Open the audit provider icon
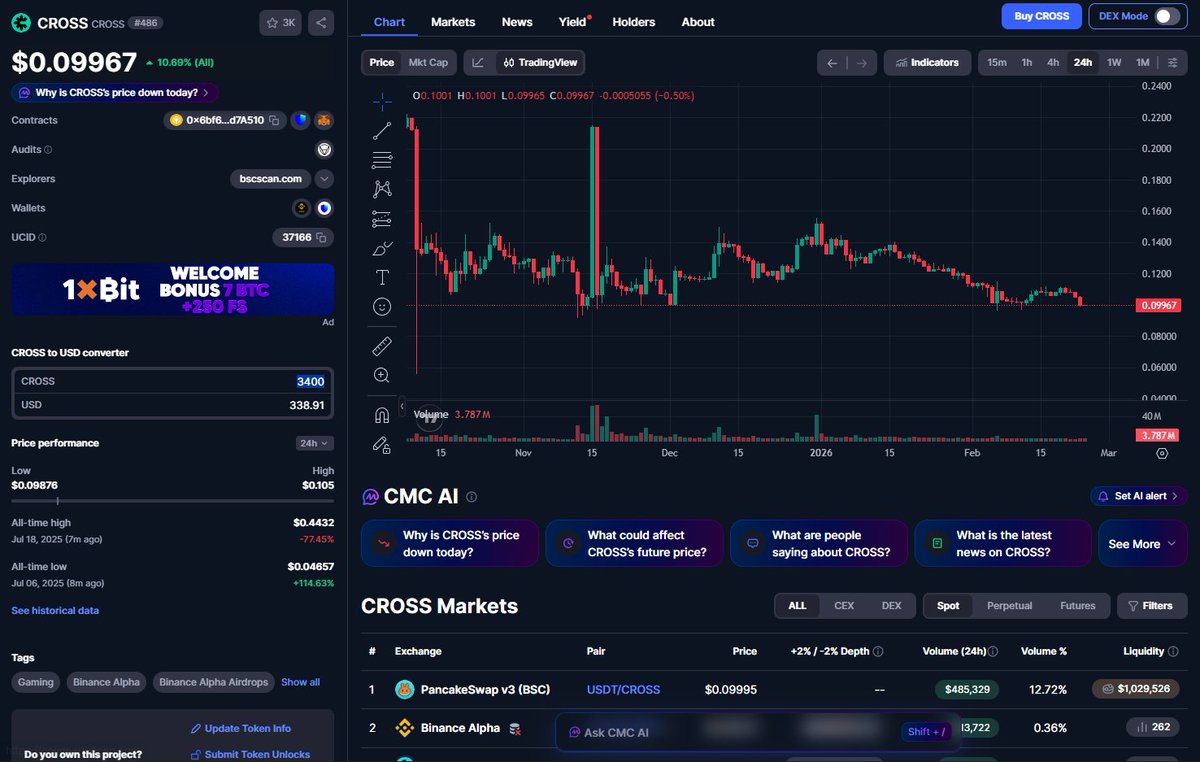This screenshot has width=1200, height=762. coord(324,150)
